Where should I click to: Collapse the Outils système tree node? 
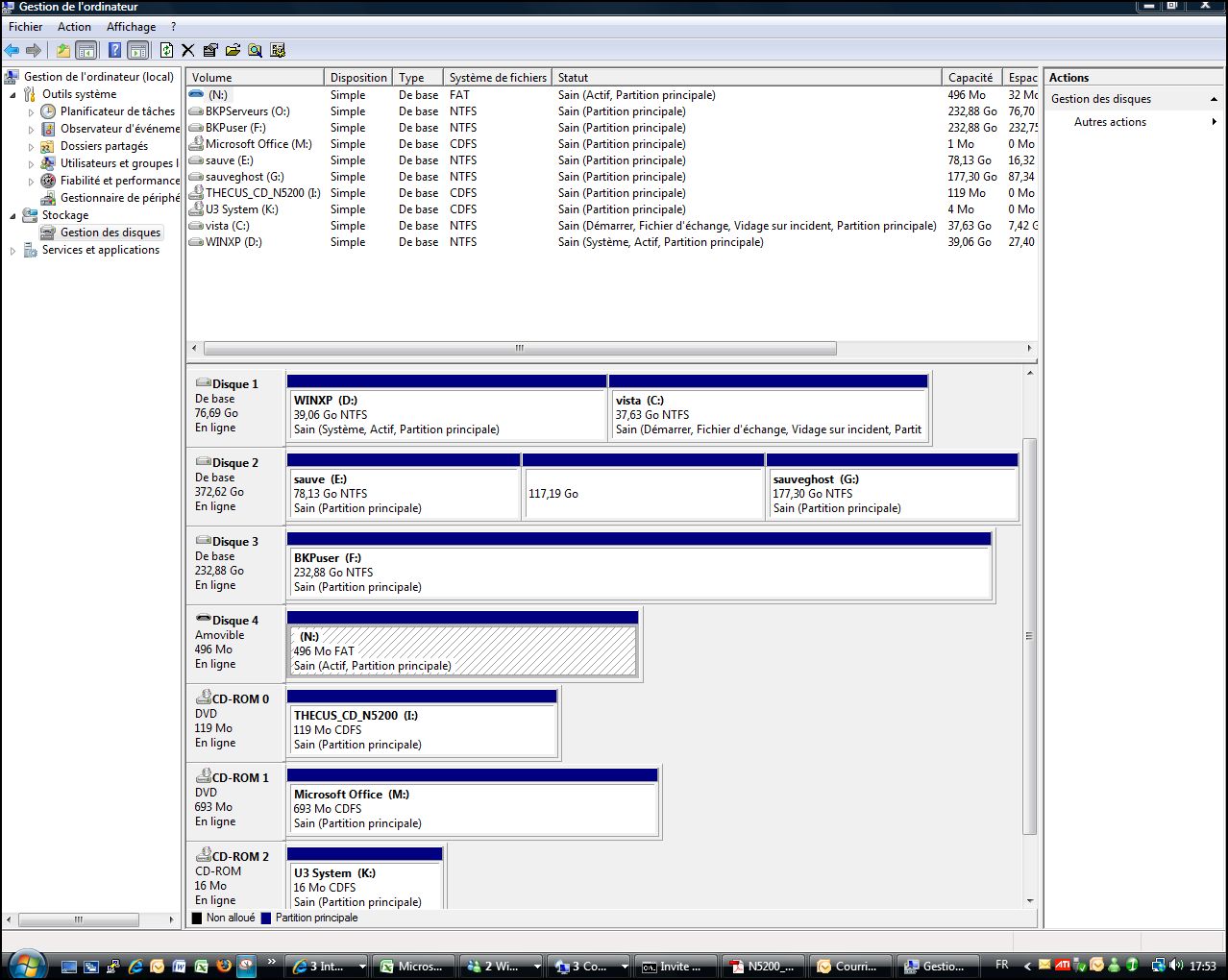pos(12,94)
